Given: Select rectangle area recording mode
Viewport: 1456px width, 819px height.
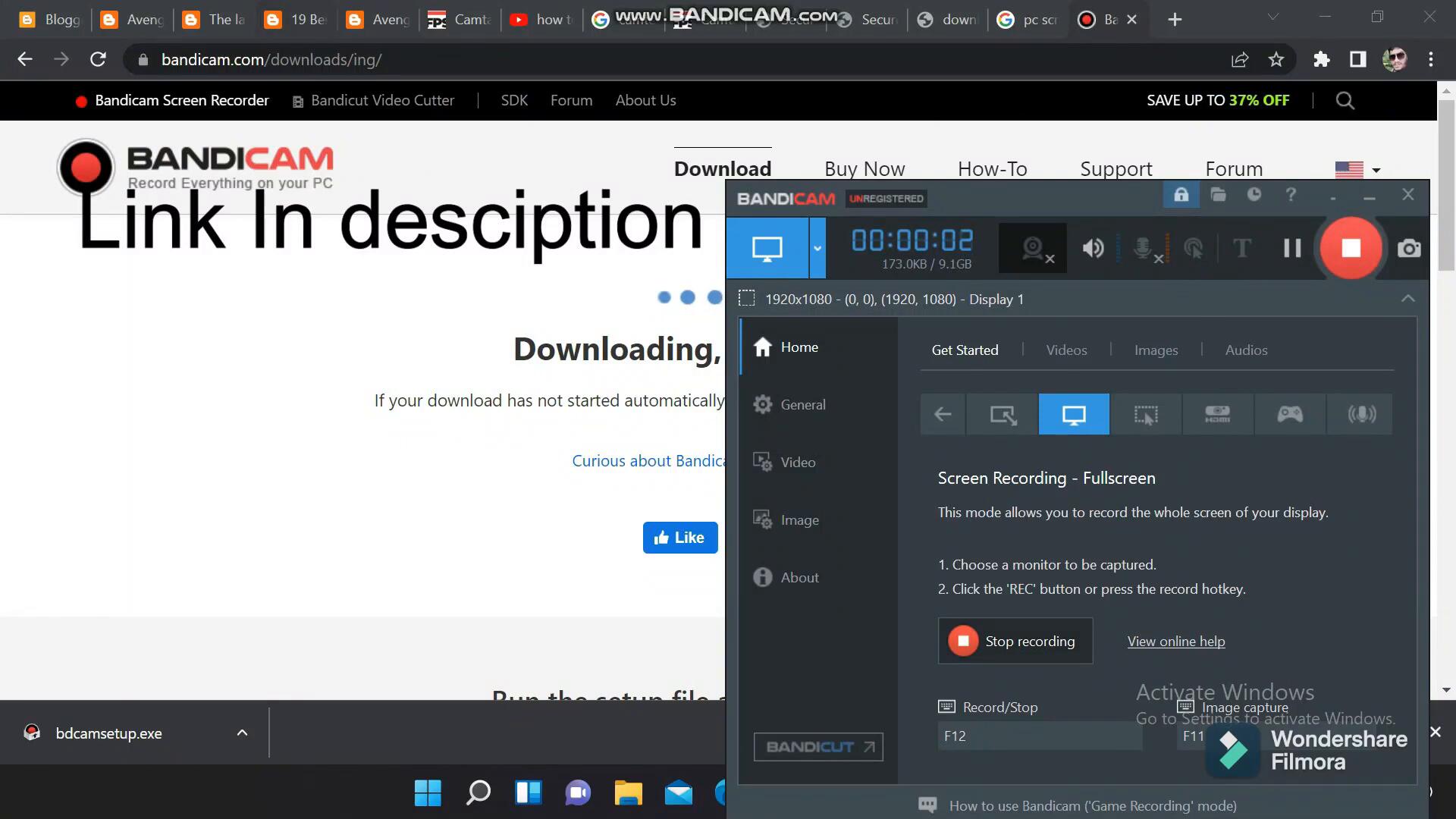Looking at the screenshot, I should tap(1003, 414).
